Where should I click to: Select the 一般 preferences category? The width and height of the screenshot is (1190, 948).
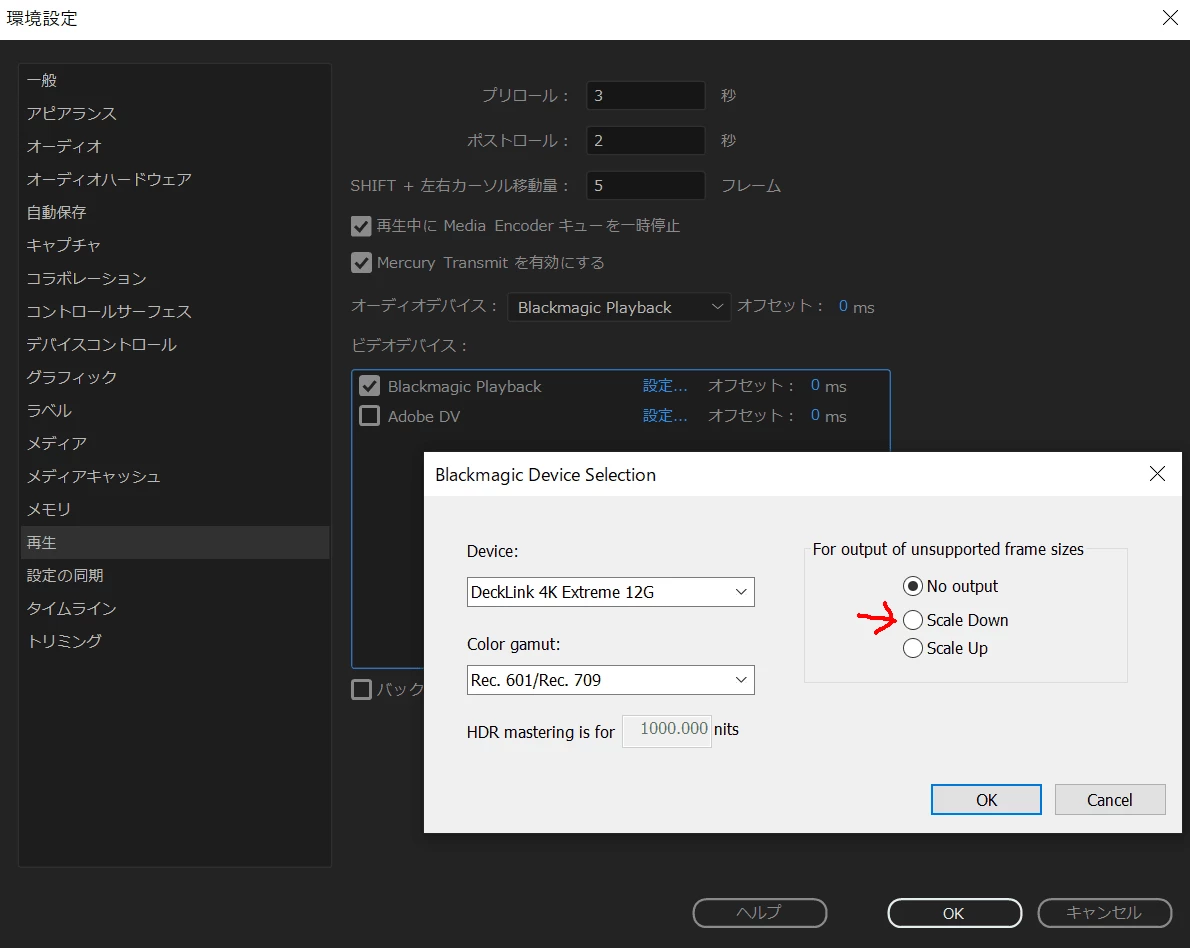tap(175, 80)
